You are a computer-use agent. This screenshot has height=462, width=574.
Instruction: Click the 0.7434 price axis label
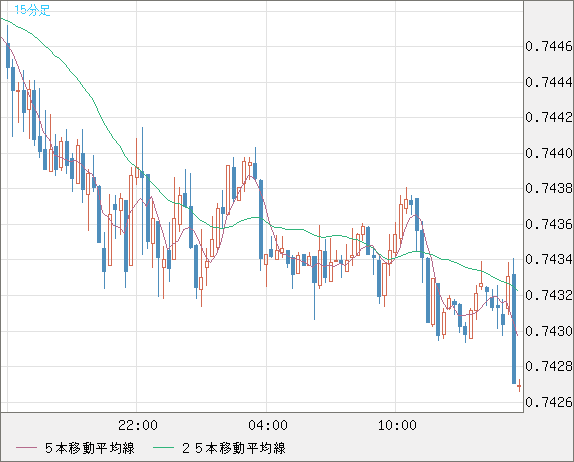(549, 260)
